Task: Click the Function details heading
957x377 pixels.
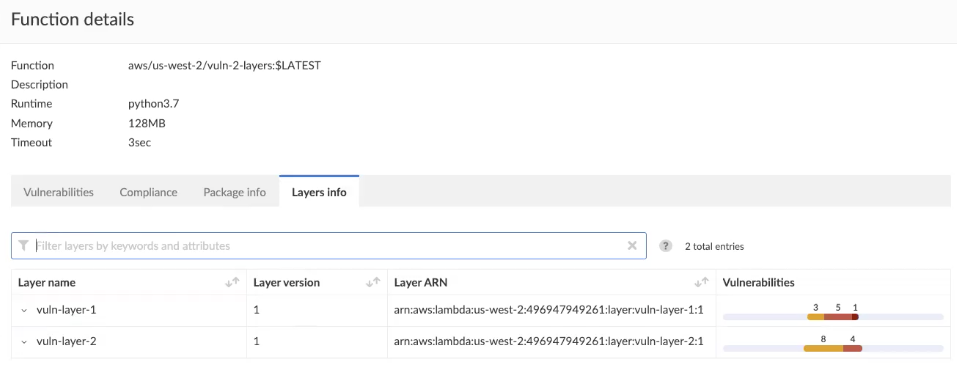Action: tap(73, 20)
